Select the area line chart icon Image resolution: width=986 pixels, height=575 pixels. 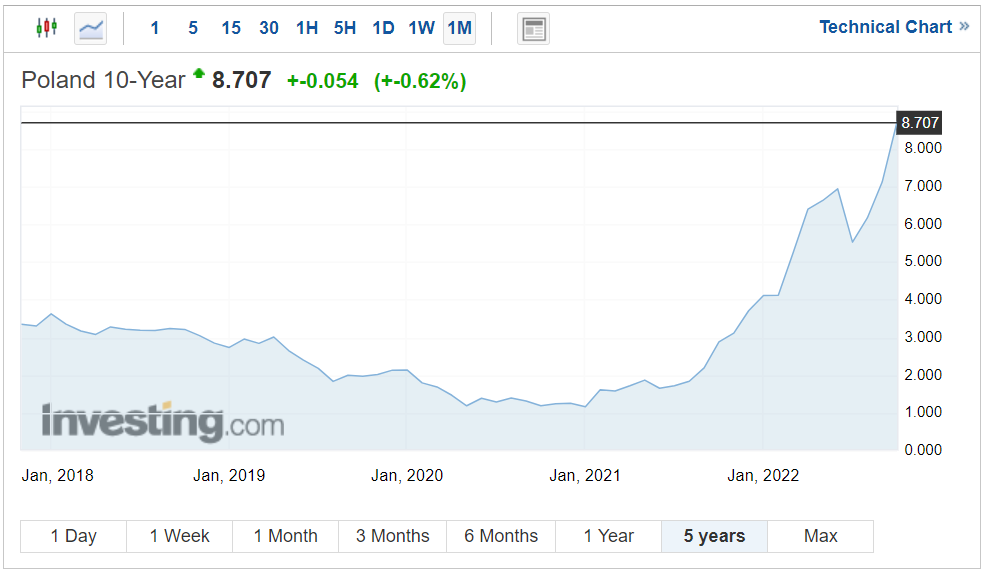coord(91,28)
